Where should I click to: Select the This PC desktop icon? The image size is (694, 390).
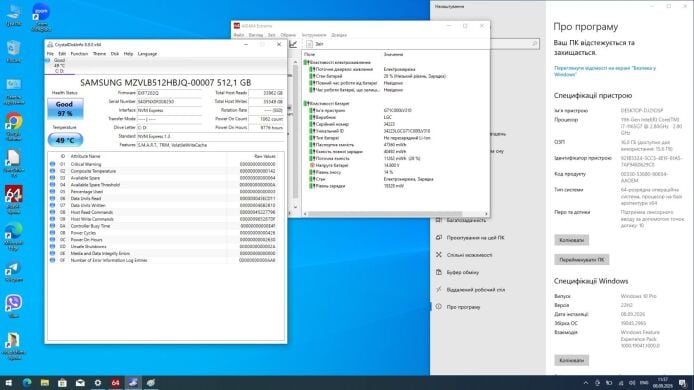[x=14, y=16]
